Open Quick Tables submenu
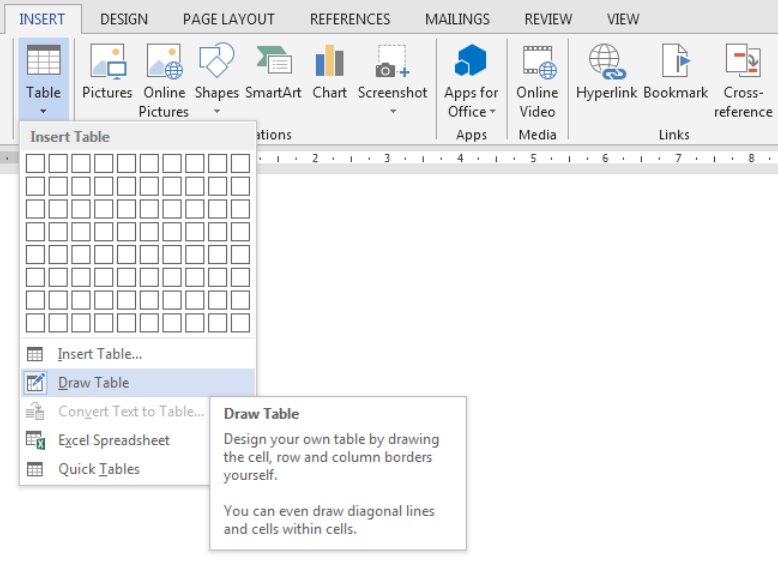The image size is (778, 569). point(98,469)
